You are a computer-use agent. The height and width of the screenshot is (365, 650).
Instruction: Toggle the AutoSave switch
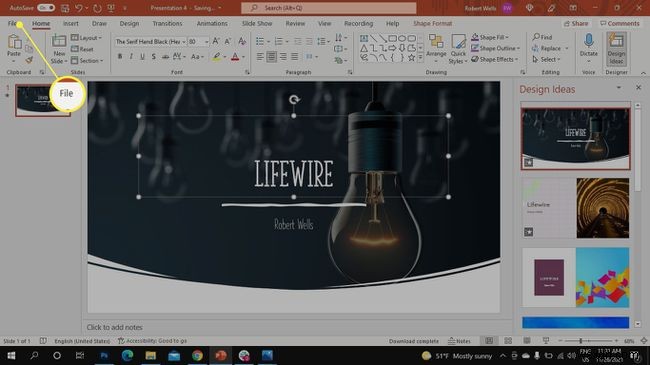(46, 8)
